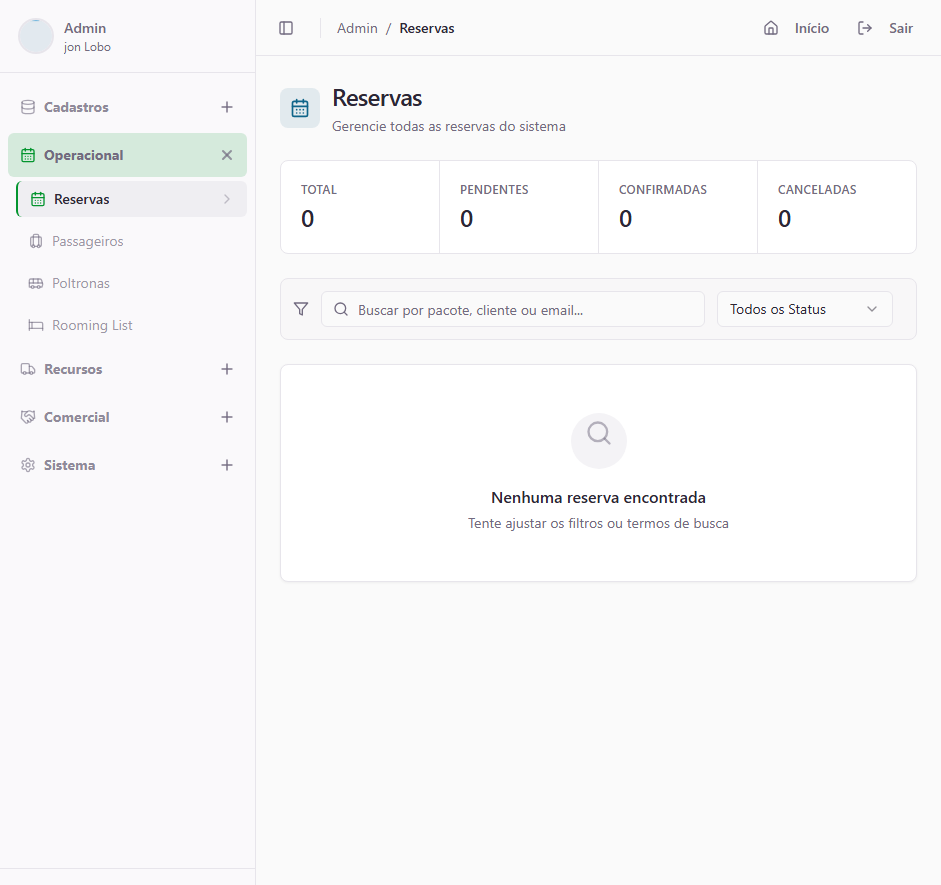Expand the Recursos menu group

(x=227, y=369)
